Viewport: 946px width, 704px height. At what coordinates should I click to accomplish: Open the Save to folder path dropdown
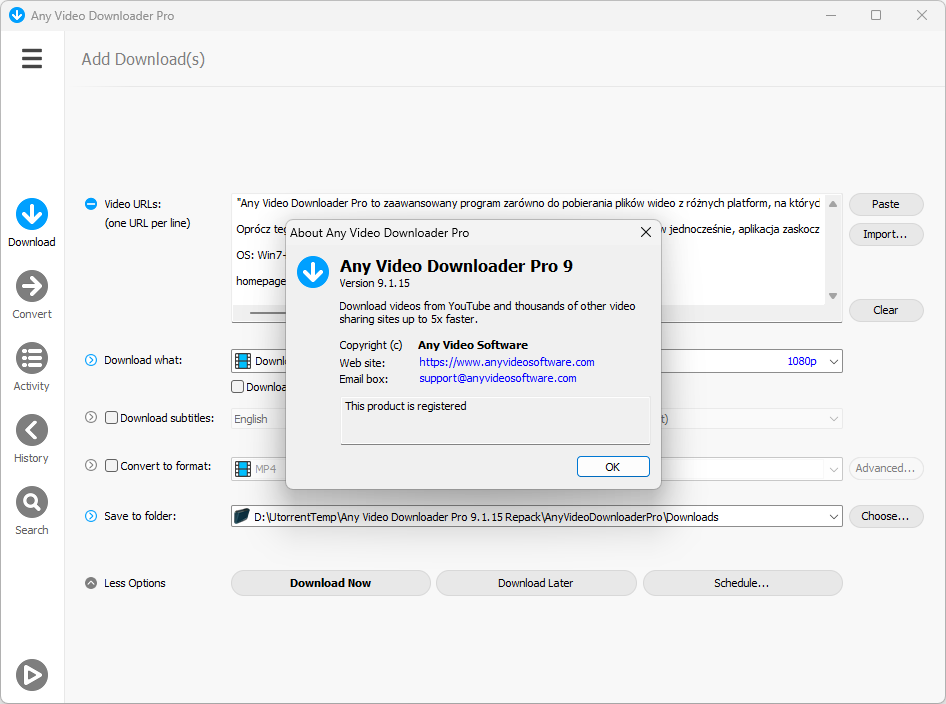pyautogui.click(x=833, y=517)
